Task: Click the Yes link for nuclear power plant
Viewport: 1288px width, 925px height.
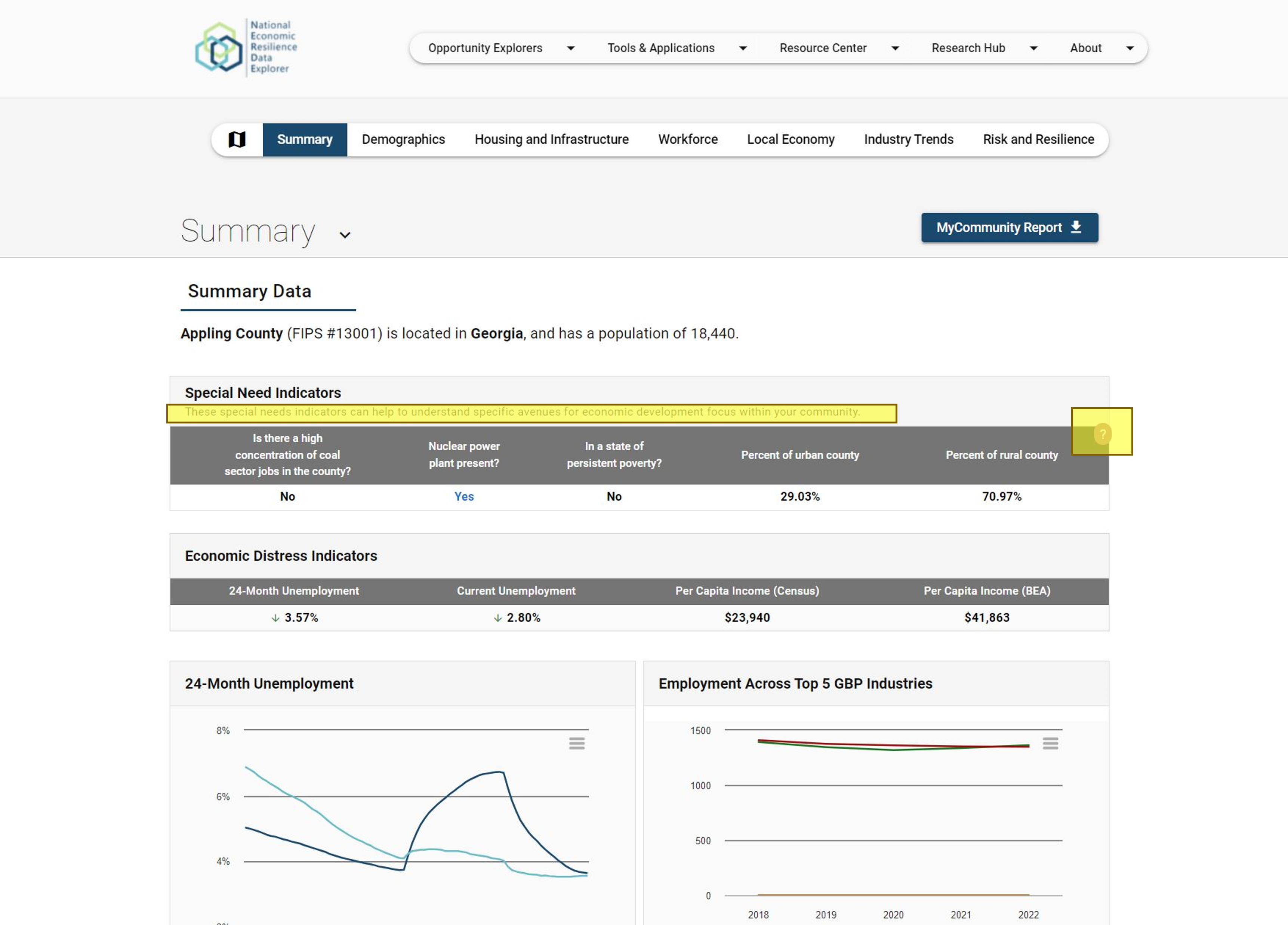Action: [x=464, y=496]
